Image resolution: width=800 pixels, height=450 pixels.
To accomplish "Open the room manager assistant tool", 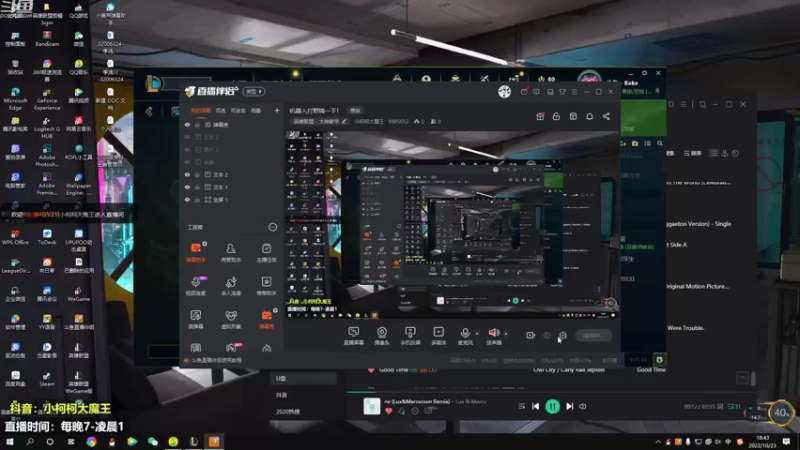I will pos(231,252).
